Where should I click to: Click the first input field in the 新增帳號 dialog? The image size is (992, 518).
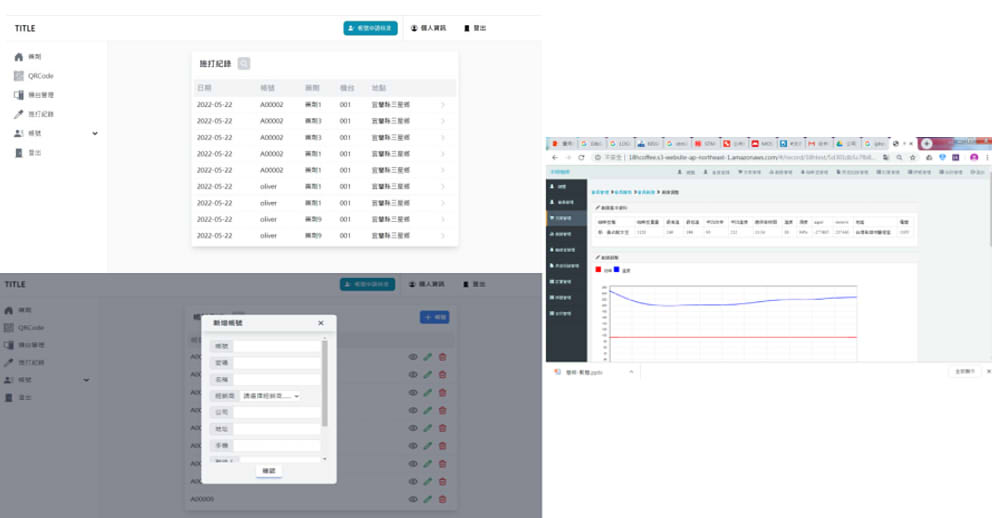coord(276,347)
